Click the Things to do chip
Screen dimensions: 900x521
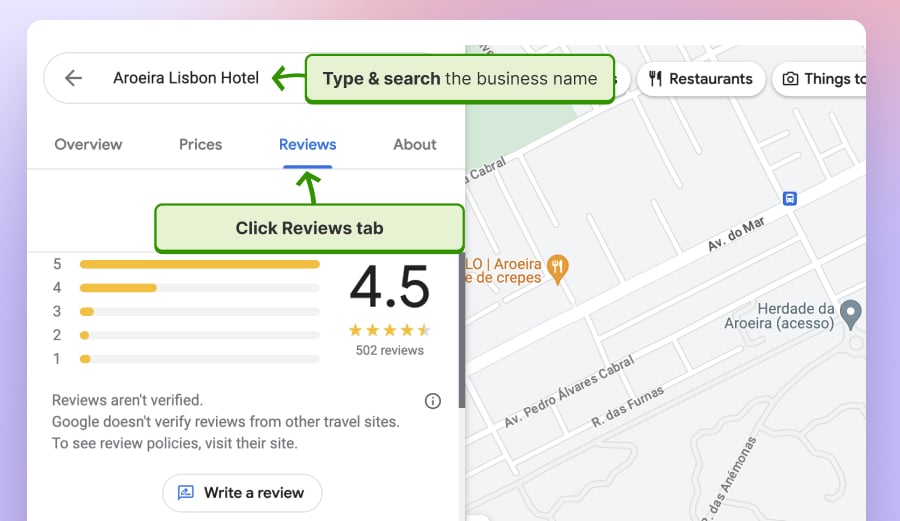820,79
